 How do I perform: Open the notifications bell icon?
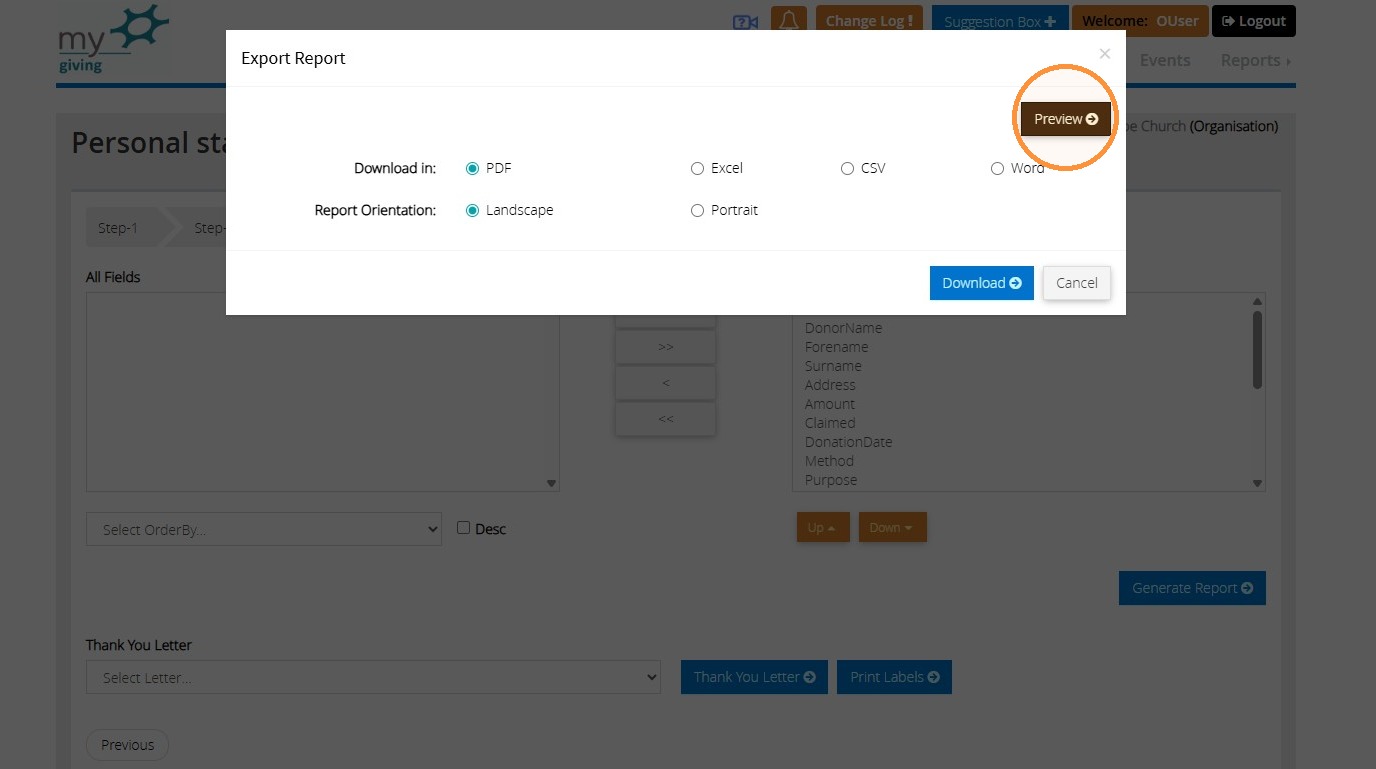pos(789,21)
